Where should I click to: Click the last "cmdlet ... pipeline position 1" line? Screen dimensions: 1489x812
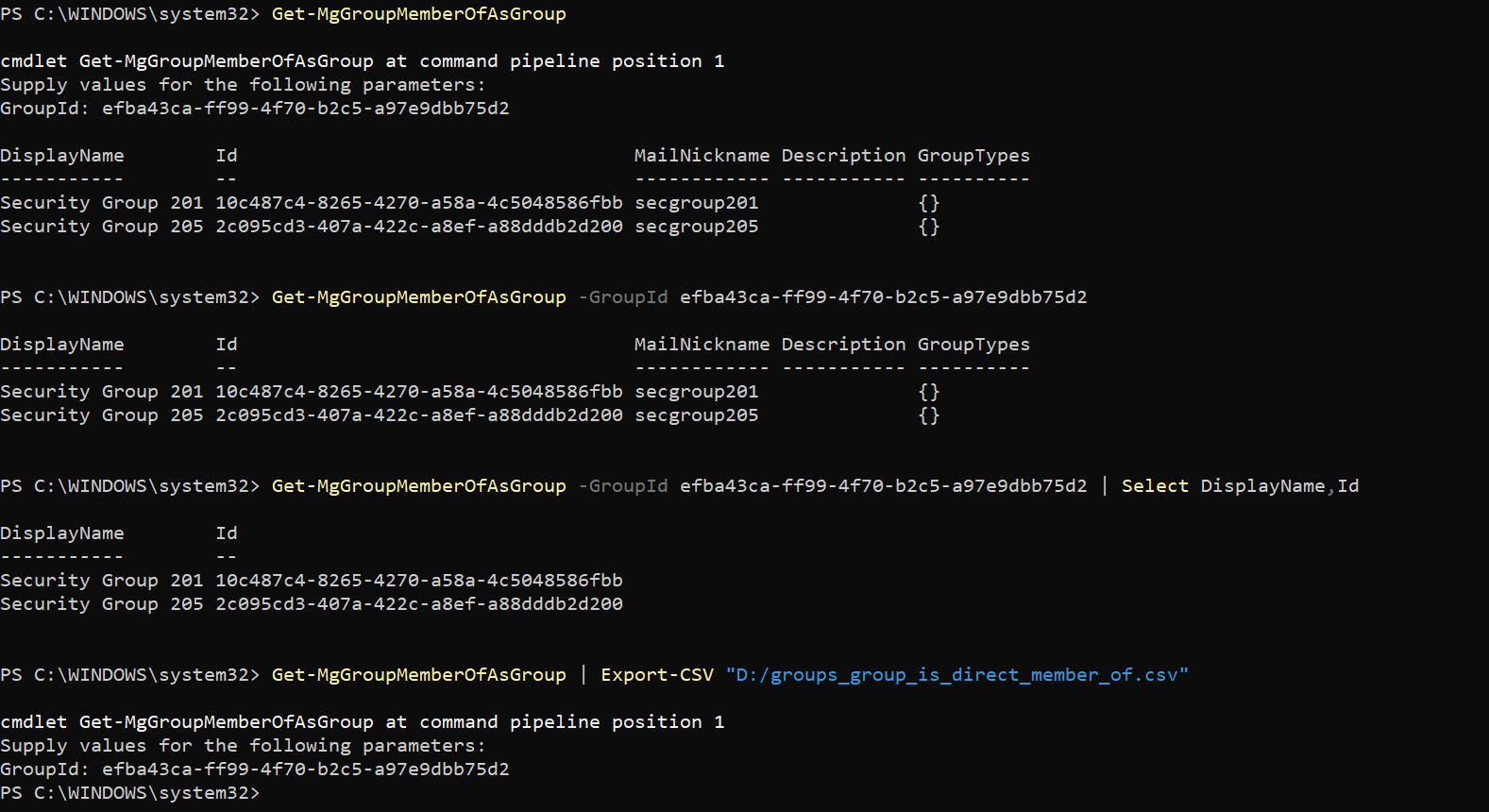click(x=362, y=722)
